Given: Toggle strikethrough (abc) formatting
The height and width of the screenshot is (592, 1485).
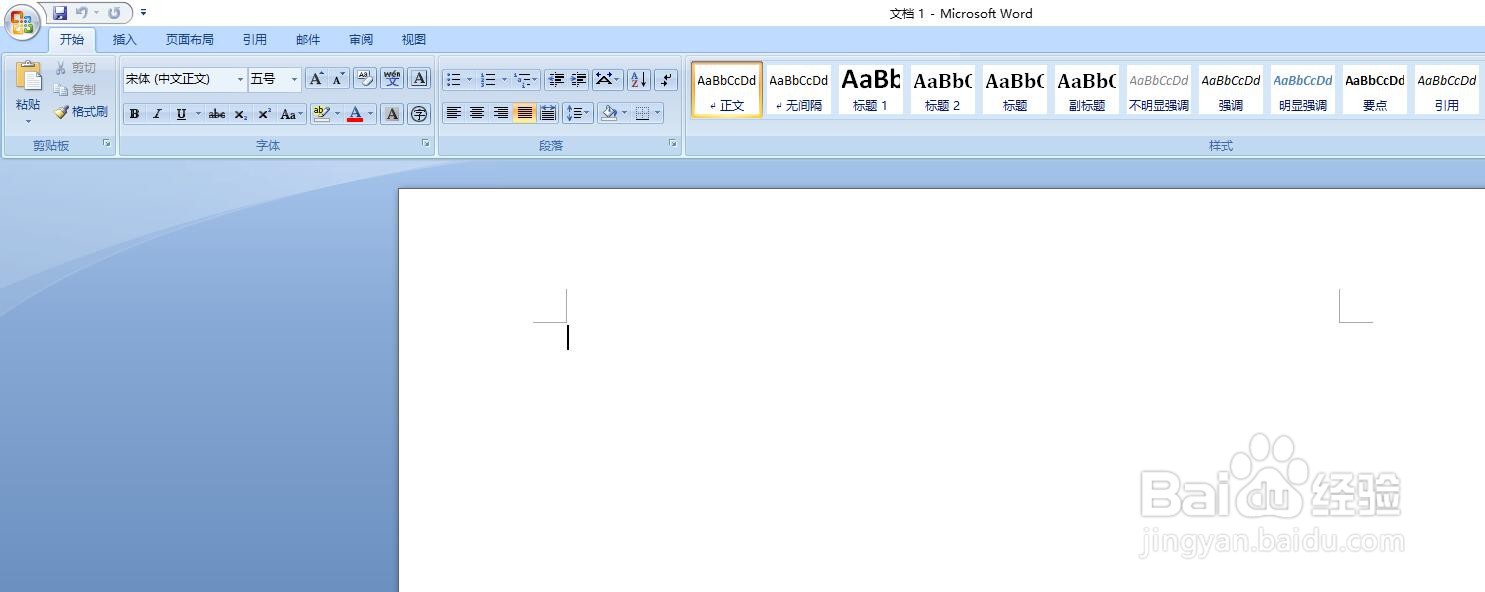Looking at the screenshot, I should 217,114.
